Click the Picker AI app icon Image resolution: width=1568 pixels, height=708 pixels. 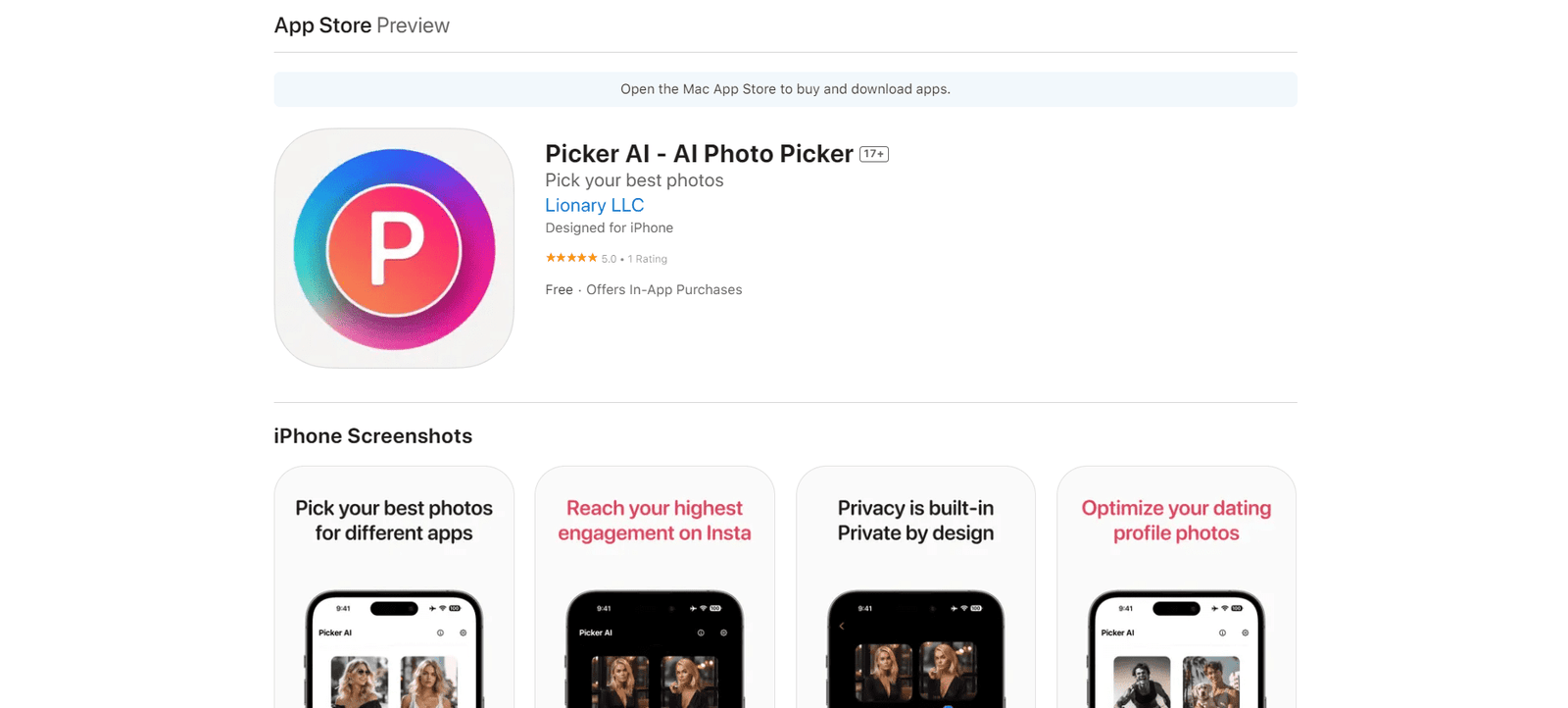394,248
